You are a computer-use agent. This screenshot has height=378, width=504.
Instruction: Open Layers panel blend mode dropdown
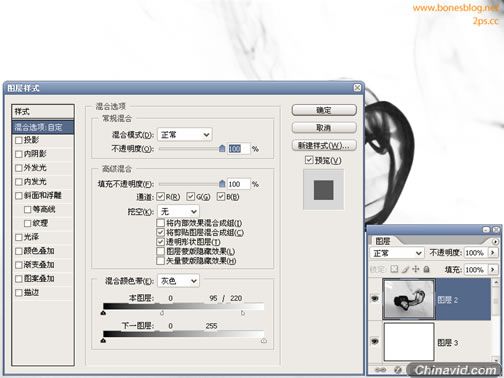point(397,253)
